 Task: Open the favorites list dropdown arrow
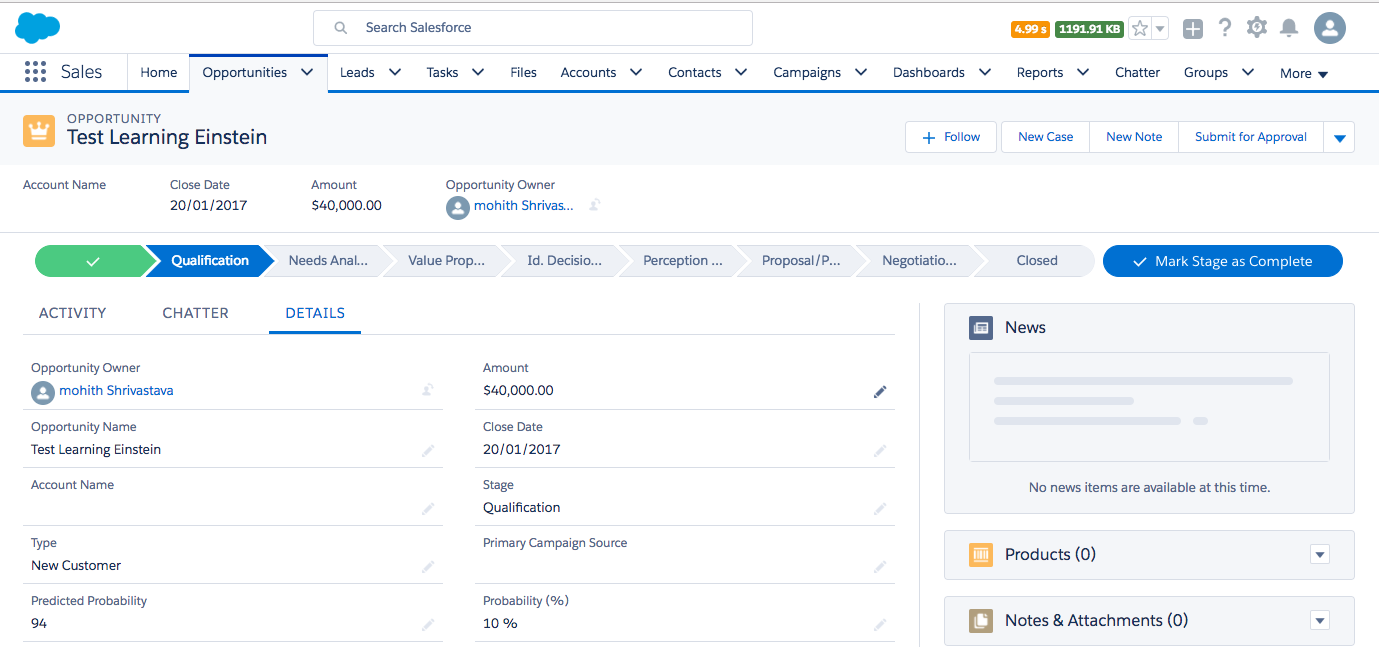click(1160, 29)
